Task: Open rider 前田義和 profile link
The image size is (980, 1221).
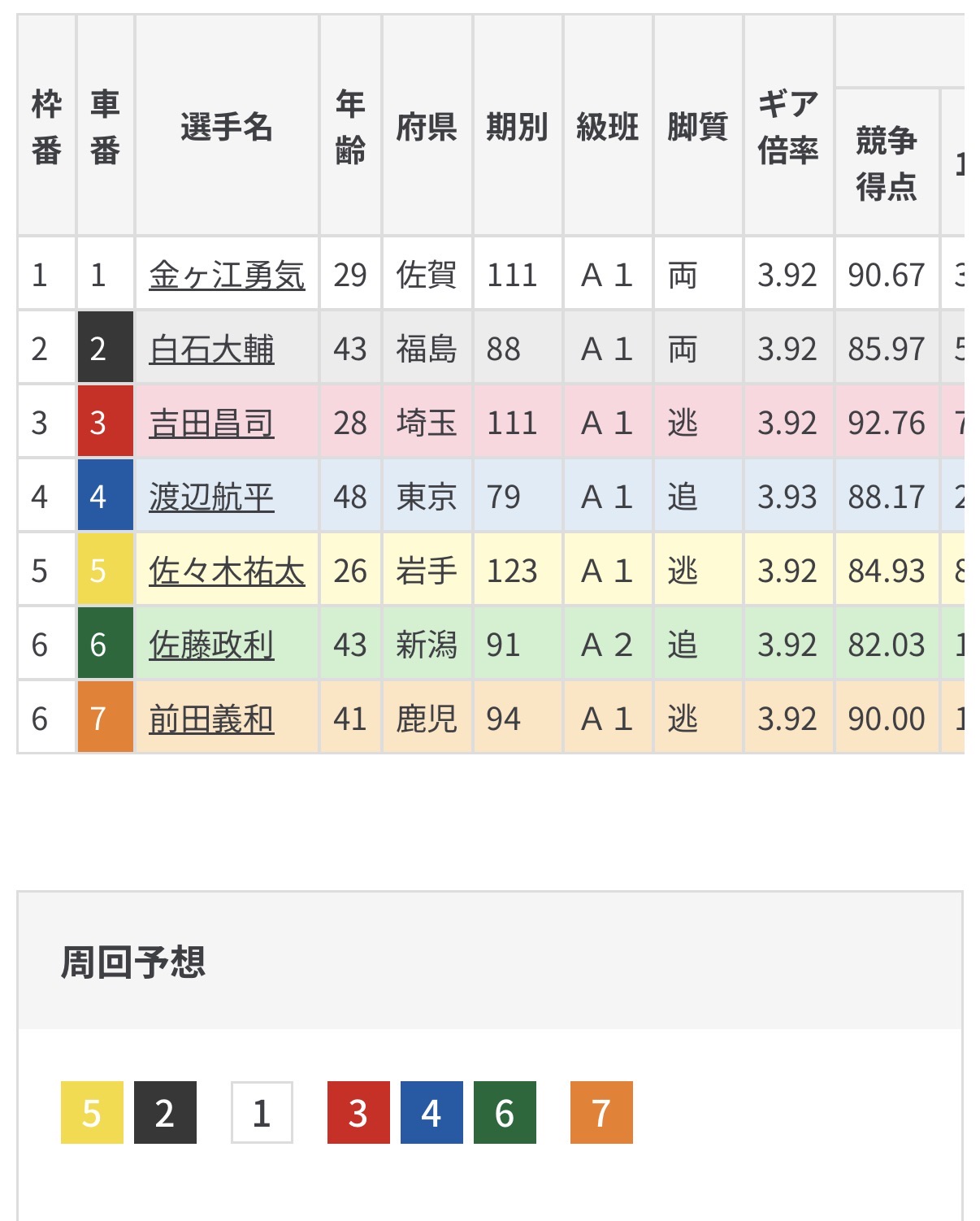Action: 211,719
